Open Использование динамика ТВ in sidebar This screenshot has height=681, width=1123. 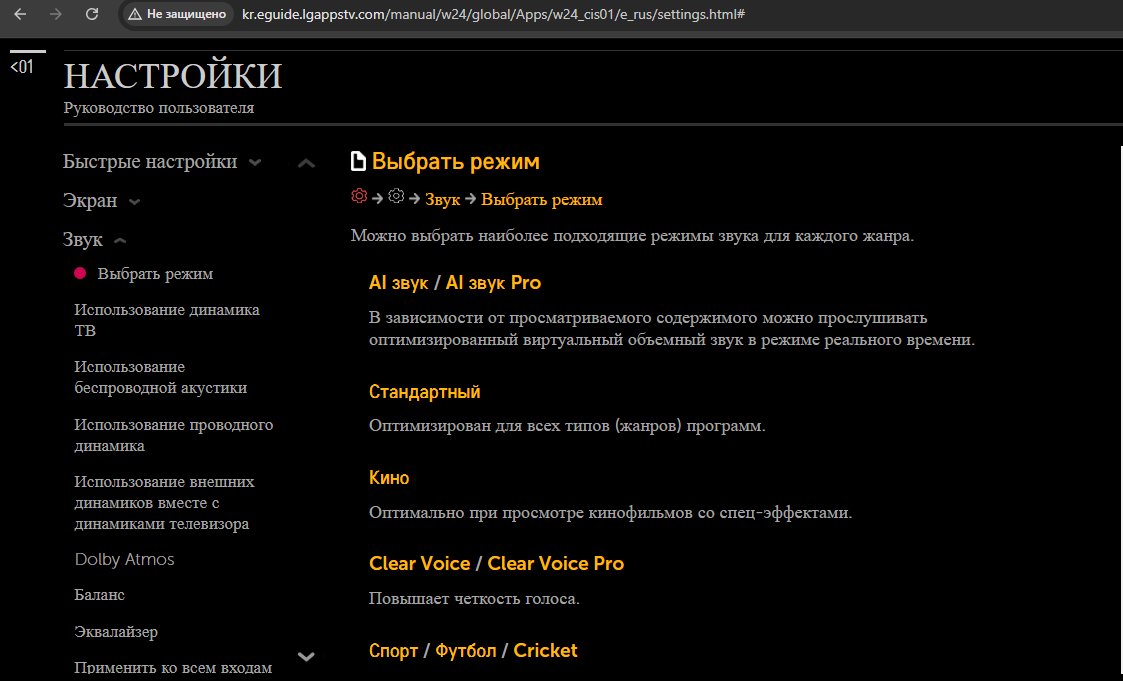166,320
